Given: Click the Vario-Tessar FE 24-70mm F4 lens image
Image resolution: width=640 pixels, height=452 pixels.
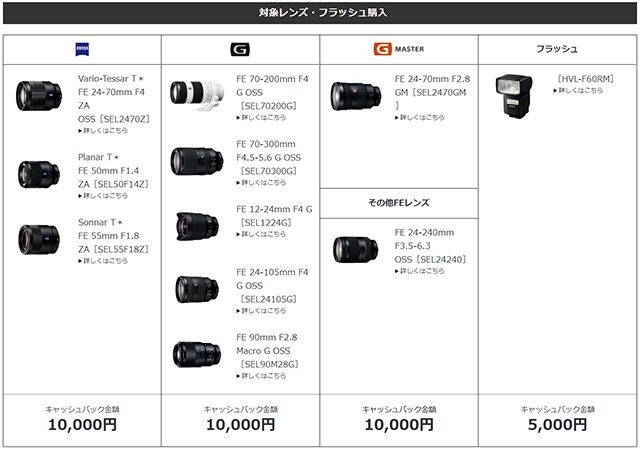Looking at the screenshot, I should tap(40, 94).
